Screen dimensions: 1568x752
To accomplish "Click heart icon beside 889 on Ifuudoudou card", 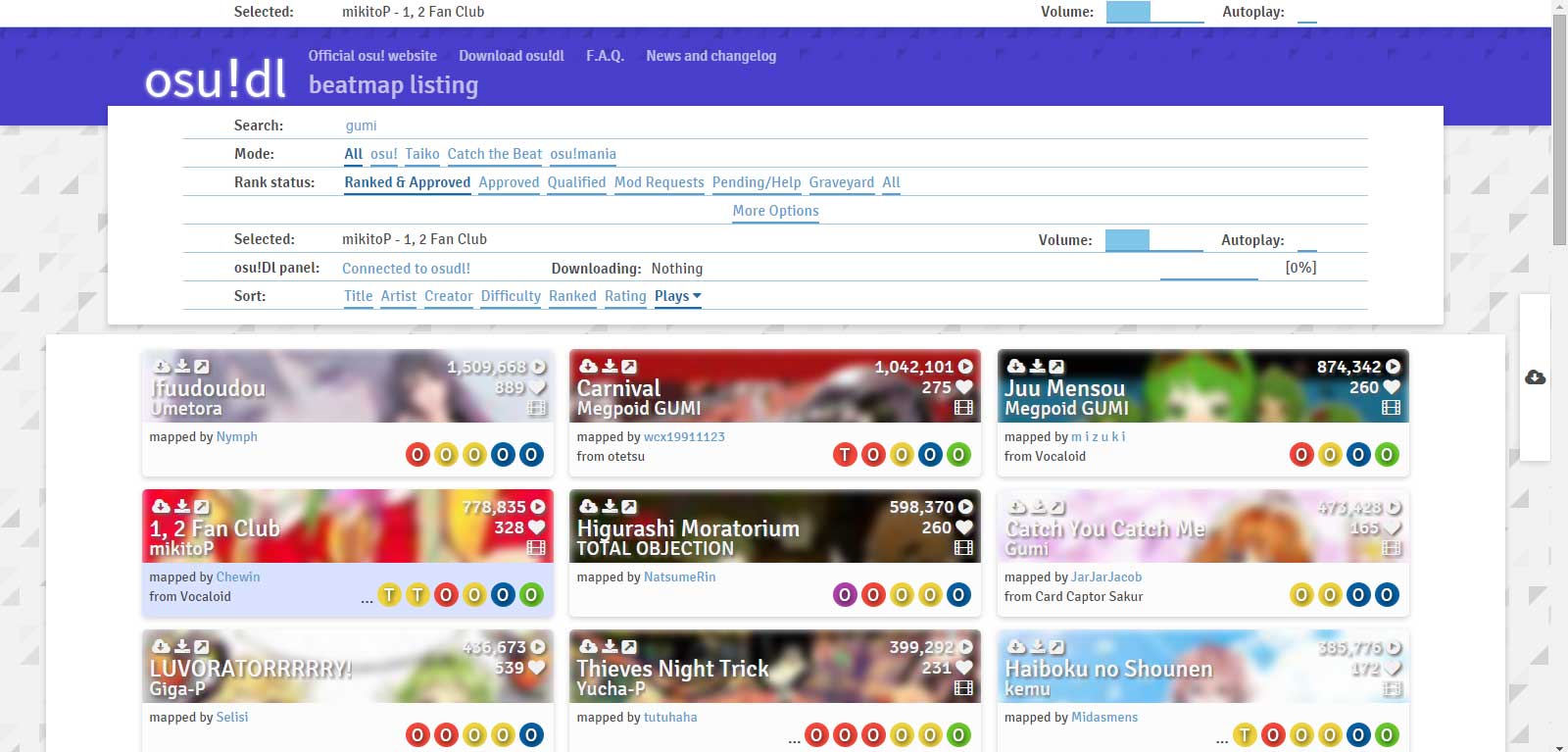I will pyautogui.click(x=537, y=387).
